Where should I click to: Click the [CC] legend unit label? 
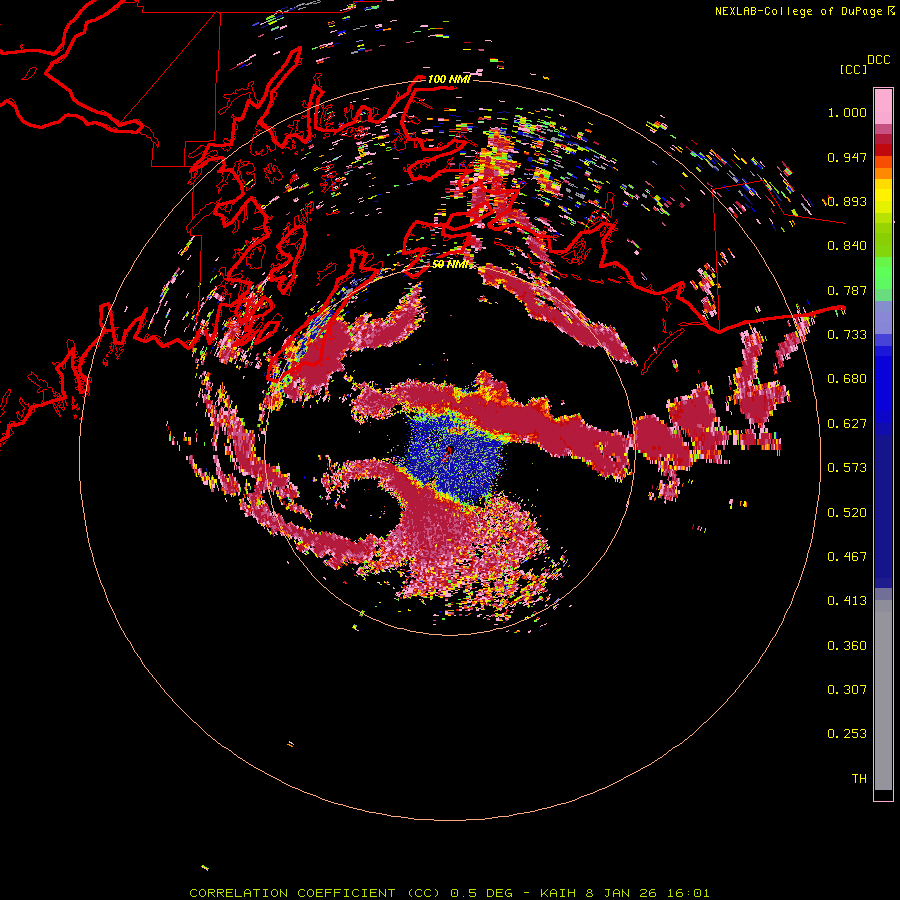[x=853, y=69]
